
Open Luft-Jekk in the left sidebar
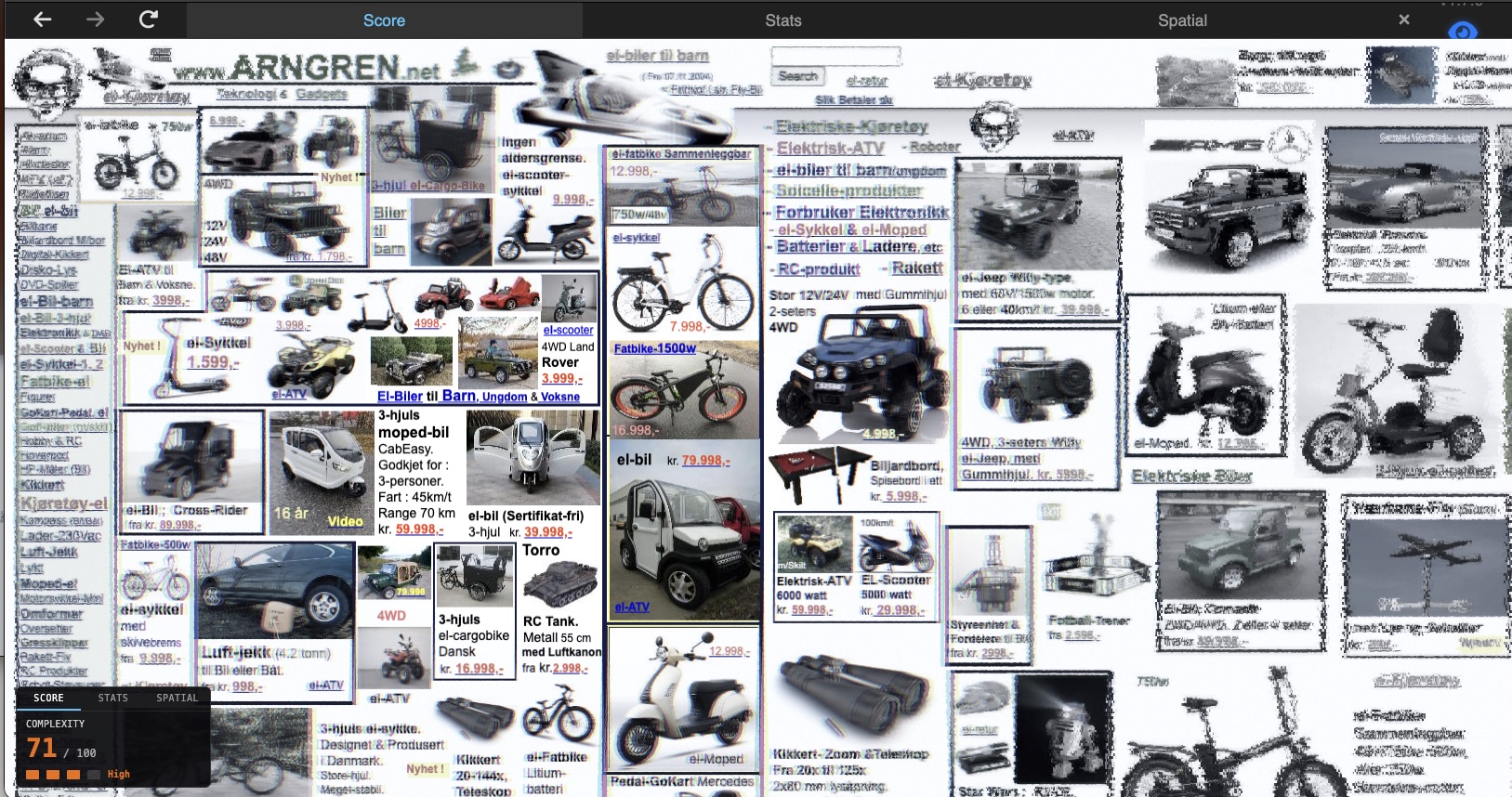pyautogui.click(x=48, y=552)
